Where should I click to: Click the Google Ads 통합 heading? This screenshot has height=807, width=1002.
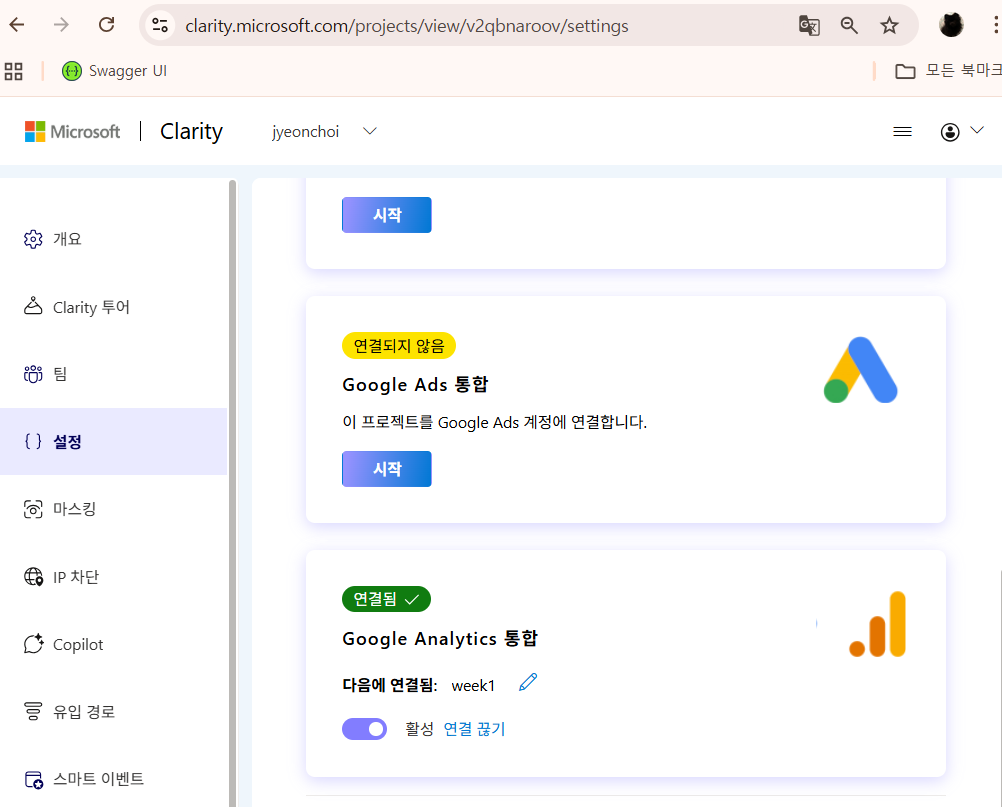click(x=415, y=385)
